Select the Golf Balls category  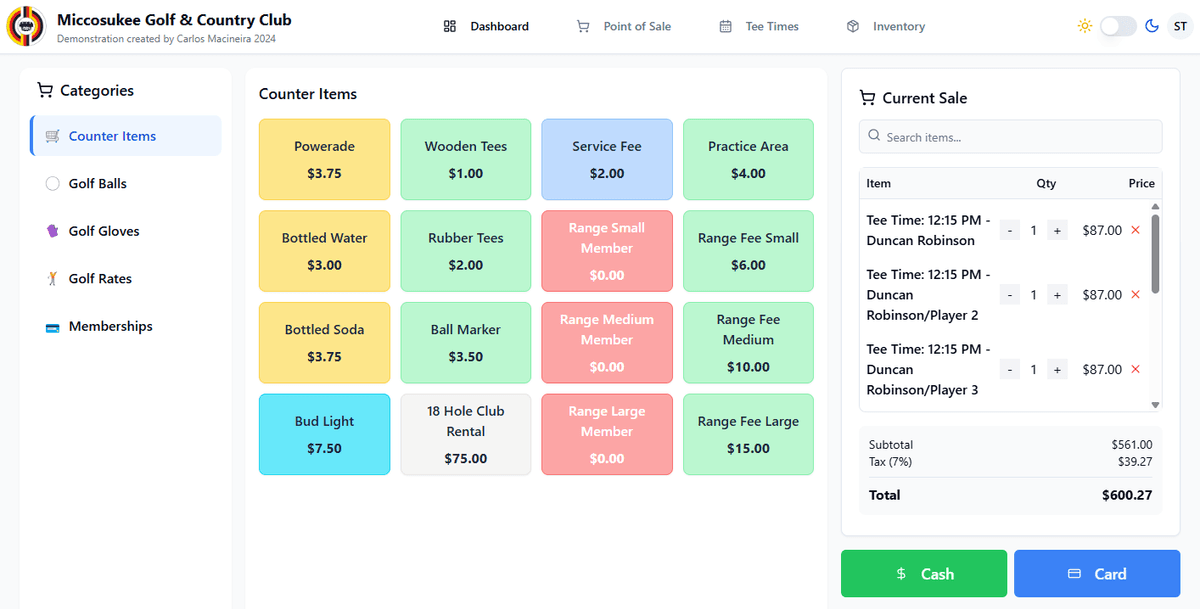(97, 184)
